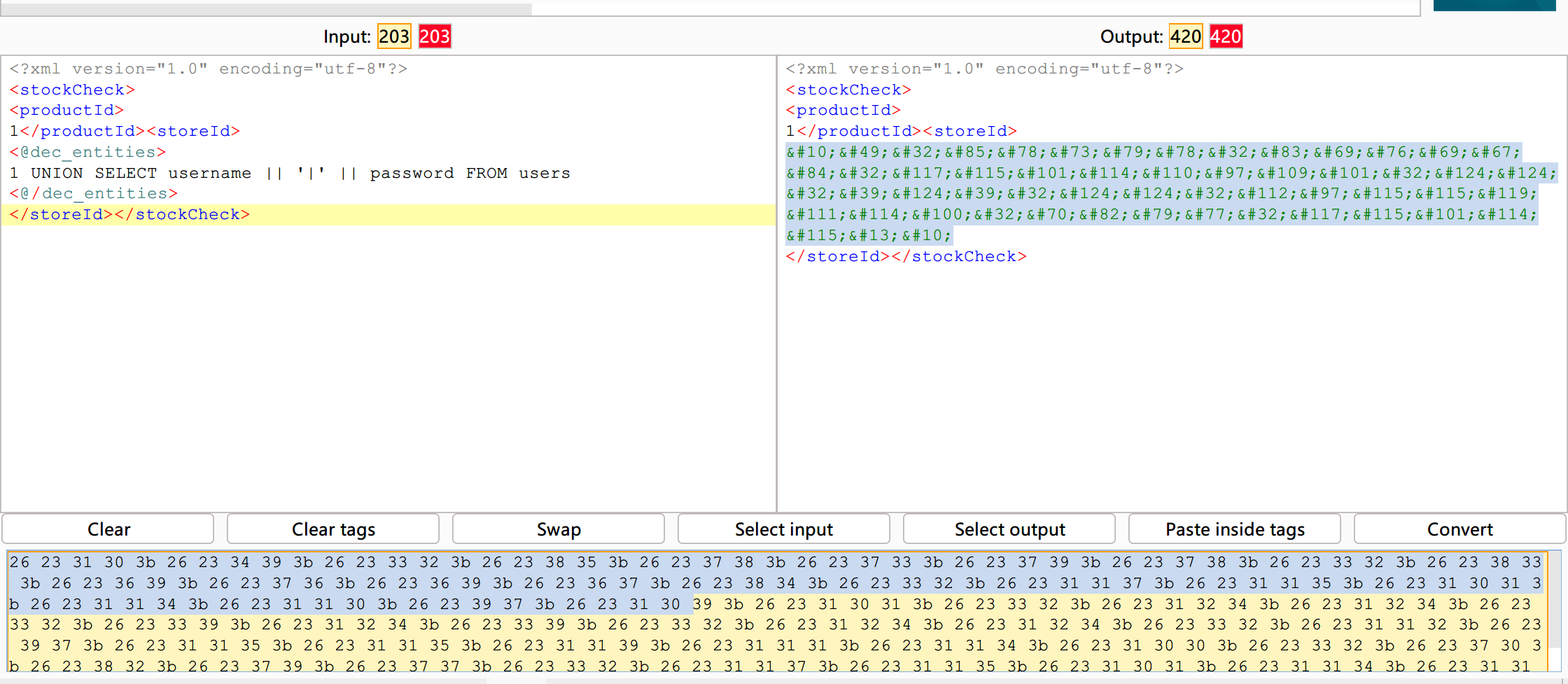
Task: Click the orange Input length counter 203
Action: tap(394, 36)
